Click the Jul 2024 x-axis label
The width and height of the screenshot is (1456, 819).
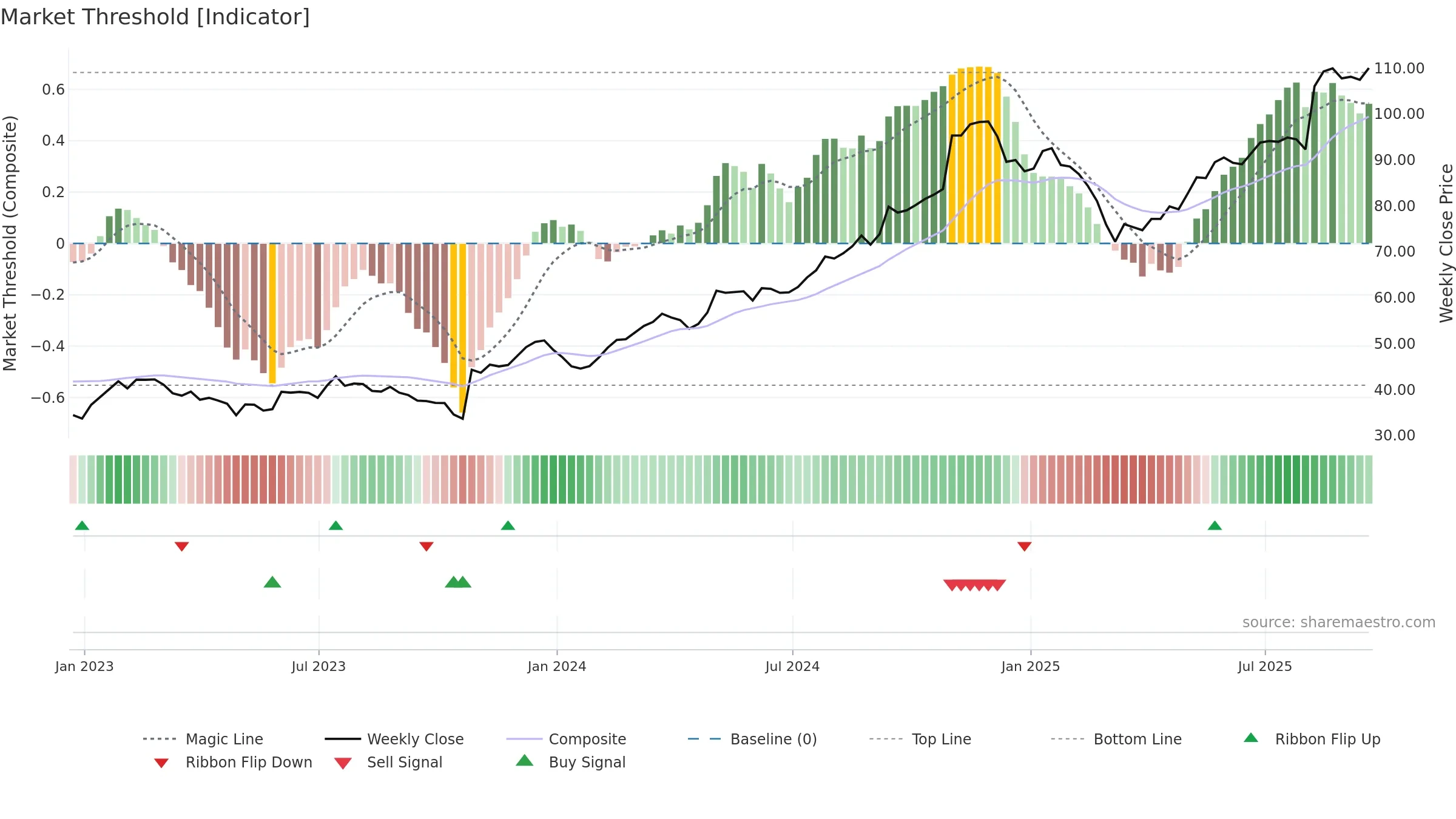click(x=792, y=666)
